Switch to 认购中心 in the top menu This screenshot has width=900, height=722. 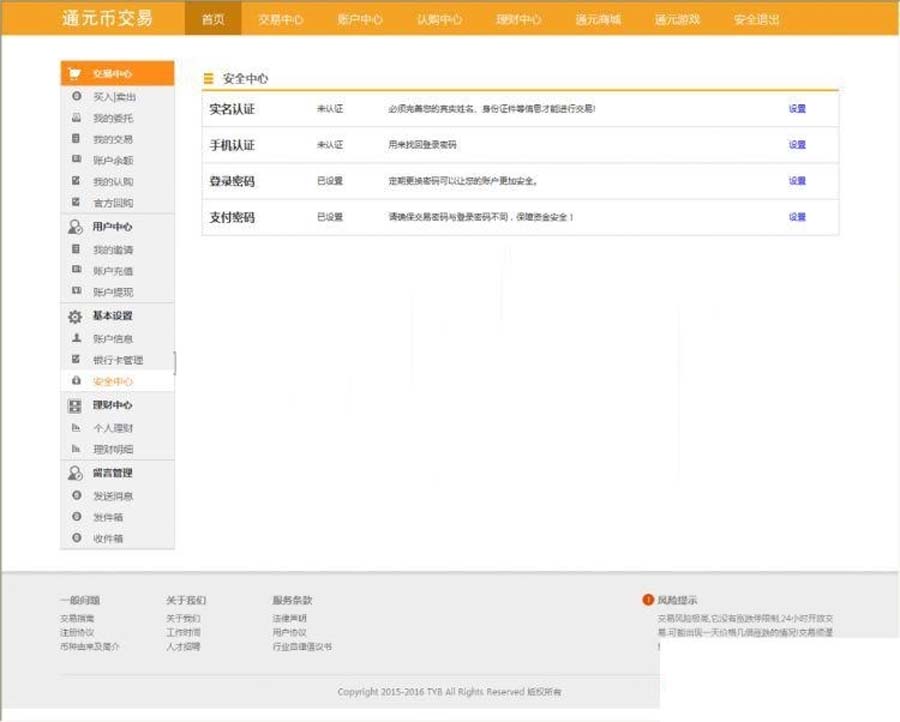click(x=439, y=19)
